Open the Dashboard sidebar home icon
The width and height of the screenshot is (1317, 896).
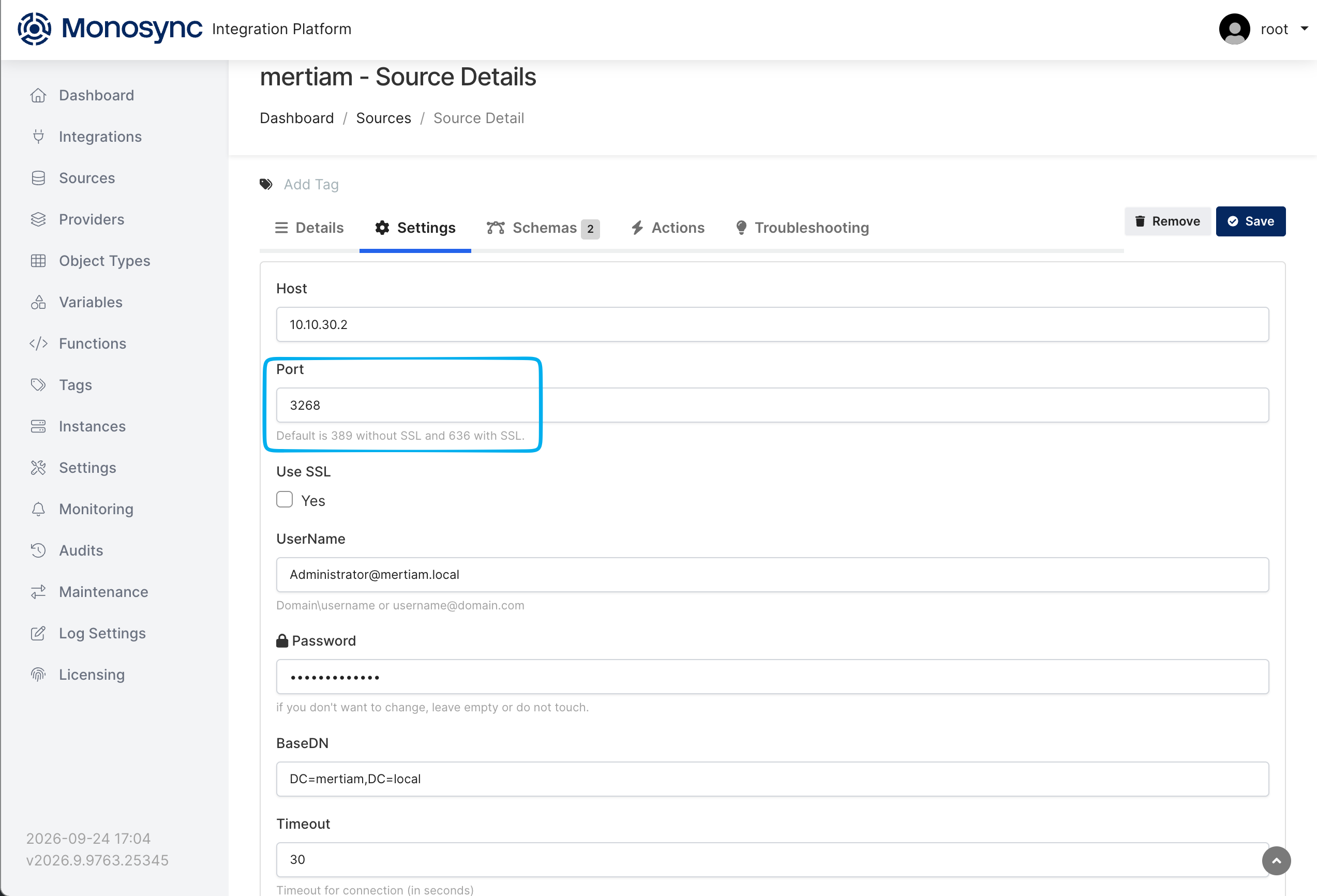point(38,95)
